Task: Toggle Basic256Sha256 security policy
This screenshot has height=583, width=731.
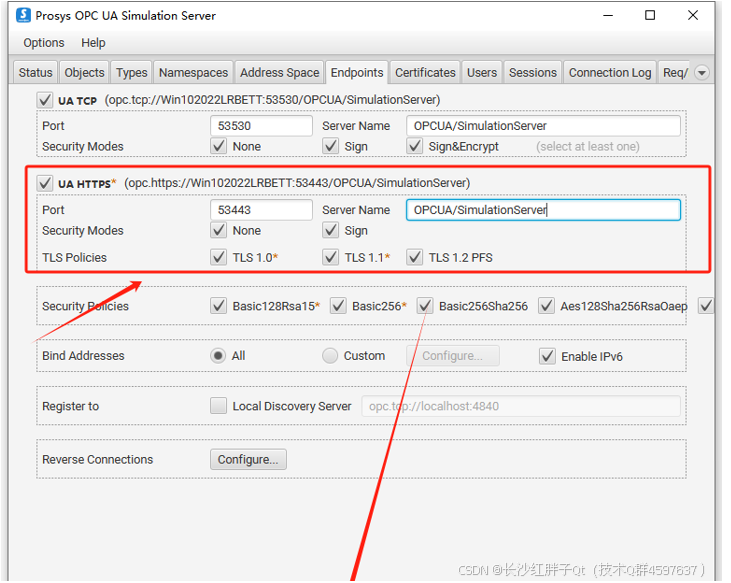Action: point(425,306)
